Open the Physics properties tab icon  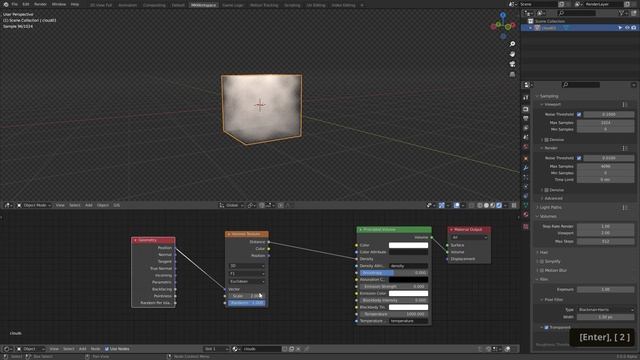[x=526, y=187]
